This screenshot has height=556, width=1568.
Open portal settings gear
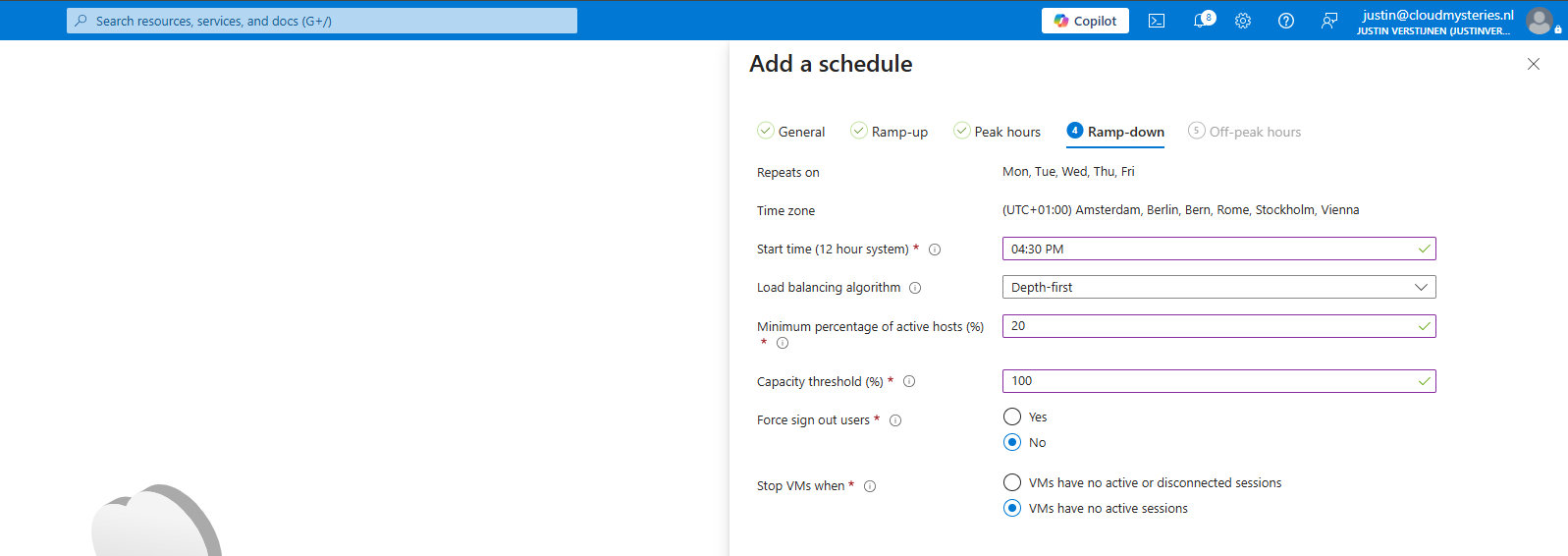[x=1243, y=21]
